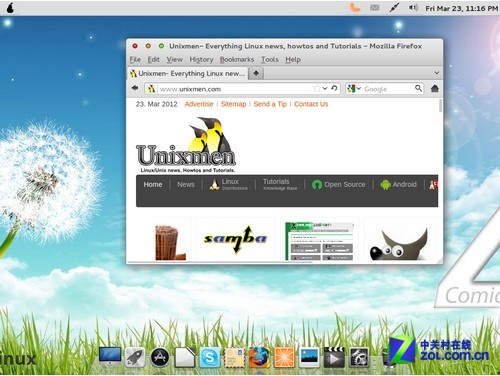Open the wooden log article thumbnail

click(x=170, y=242)
